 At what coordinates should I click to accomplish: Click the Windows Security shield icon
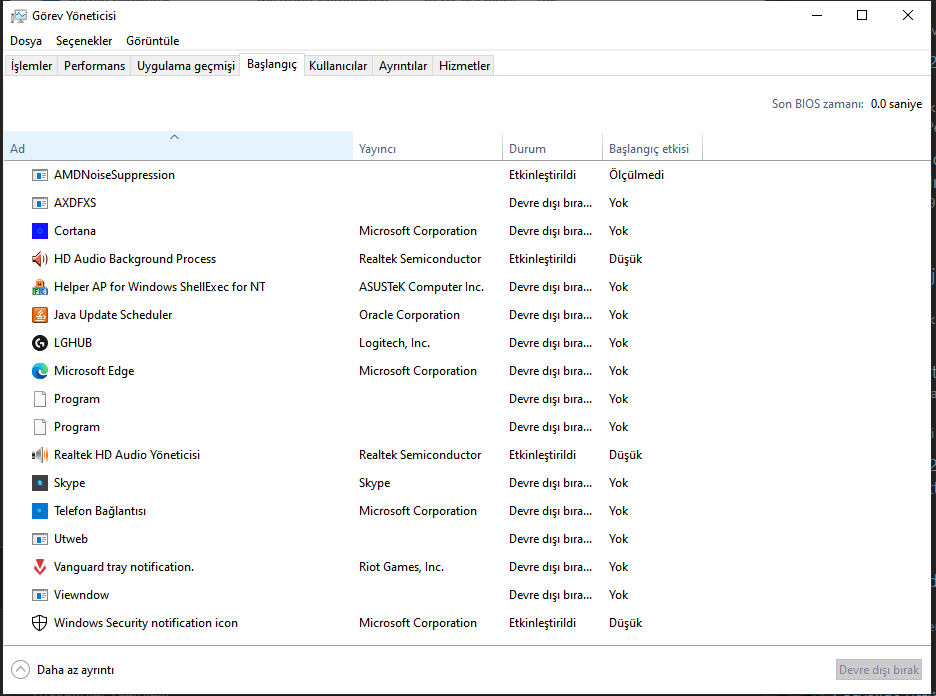pyautogui.click(x=39, y=623)
